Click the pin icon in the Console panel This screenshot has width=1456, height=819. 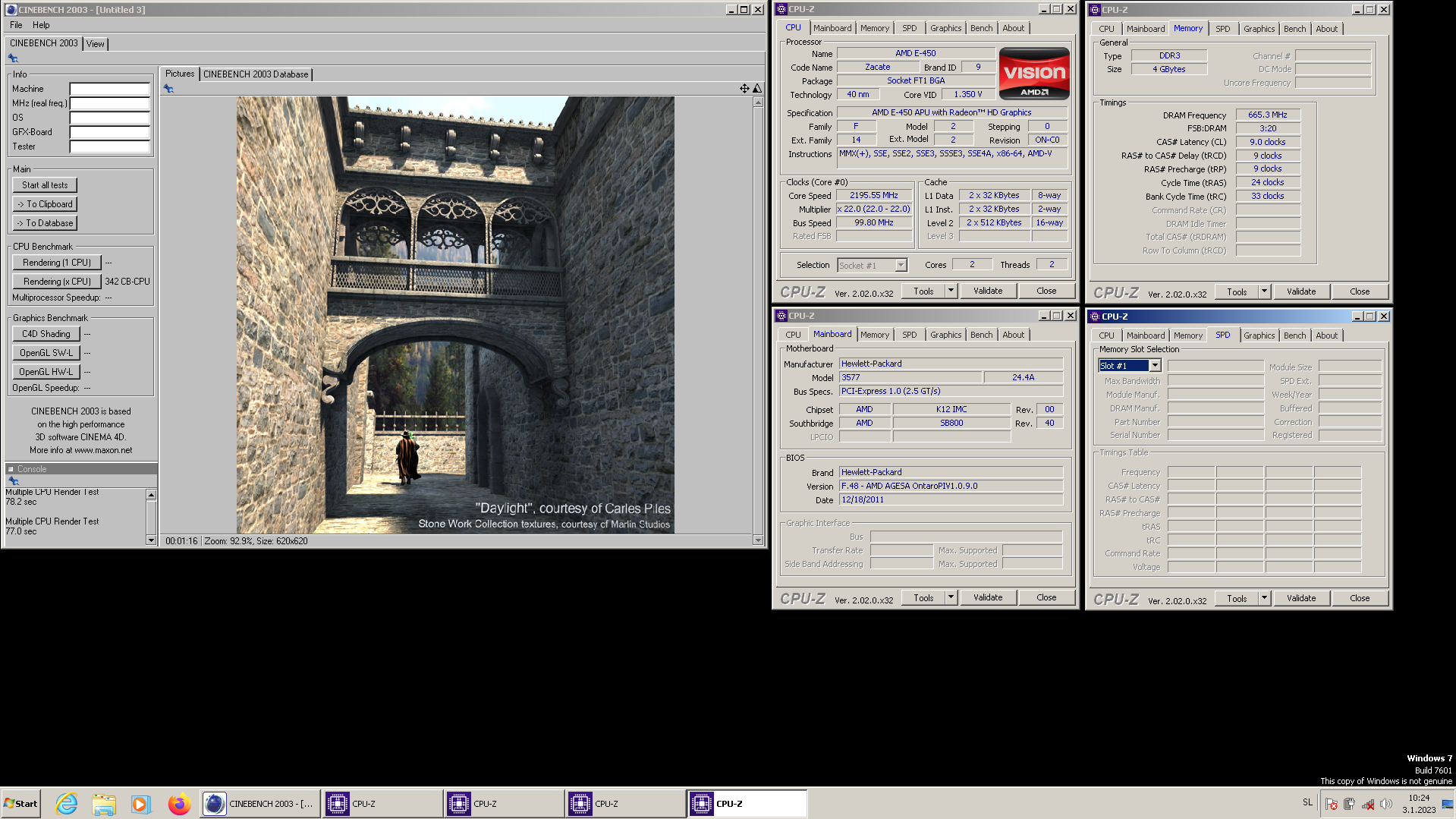click(x=13, y=481)
